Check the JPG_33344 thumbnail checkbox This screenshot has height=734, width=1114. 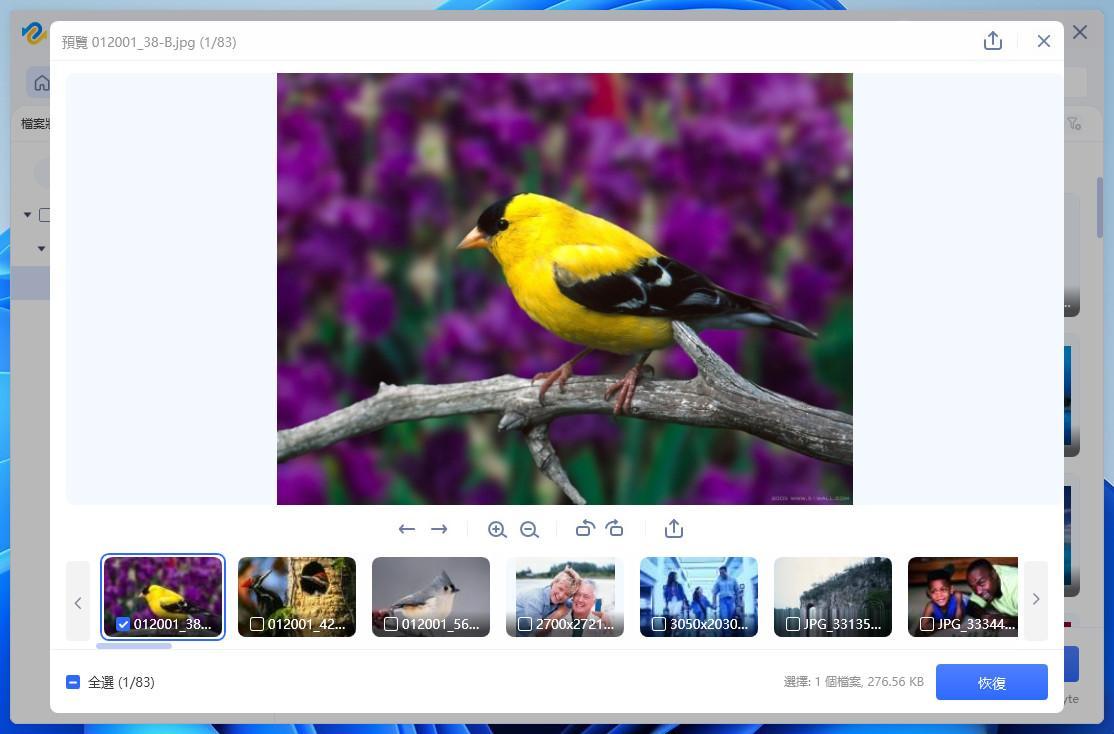(x=926, y=625)
